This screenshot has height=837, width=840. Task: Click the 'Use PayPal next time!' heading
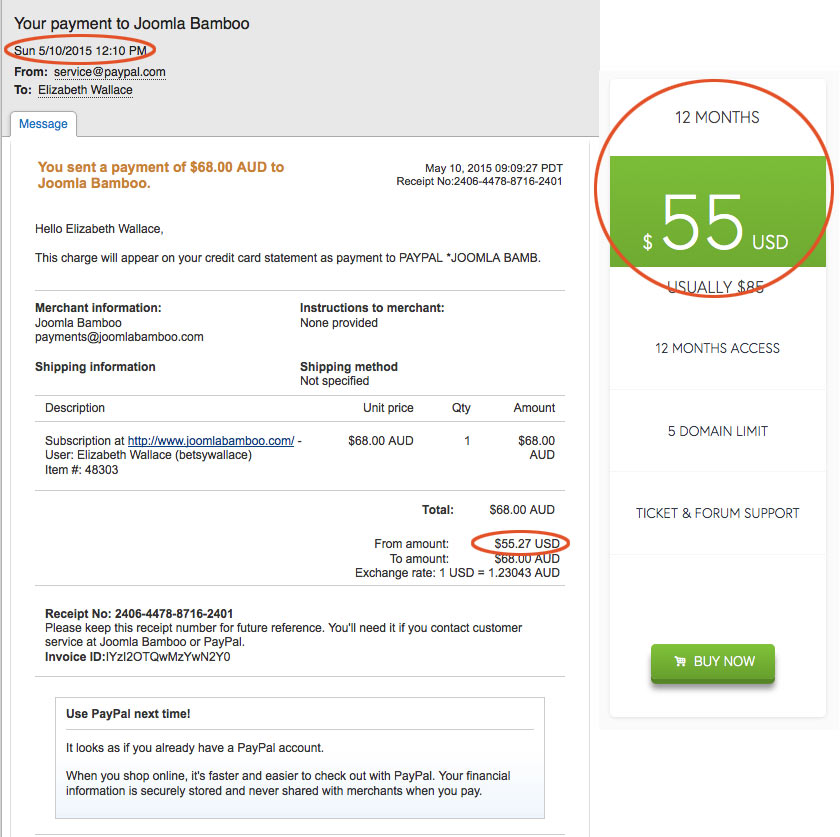pos(128,714)
